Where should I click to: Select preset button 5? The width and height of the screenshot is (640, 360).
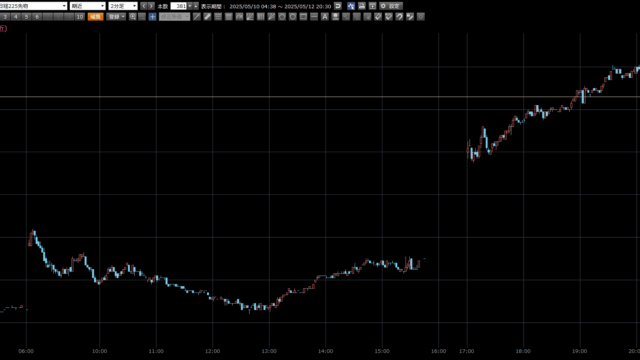pyautogui.click(x=26, y=17)
